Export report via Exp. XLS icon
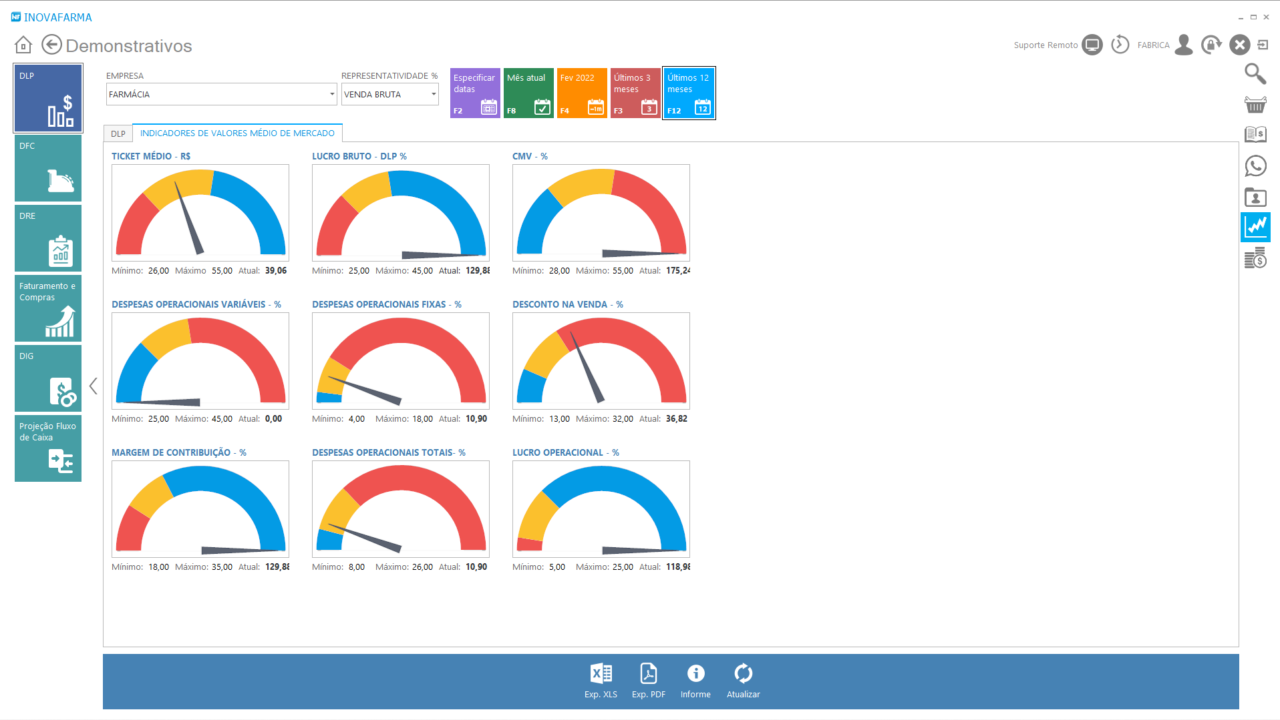Screen dimensions: 1280x720 (601, 680)
